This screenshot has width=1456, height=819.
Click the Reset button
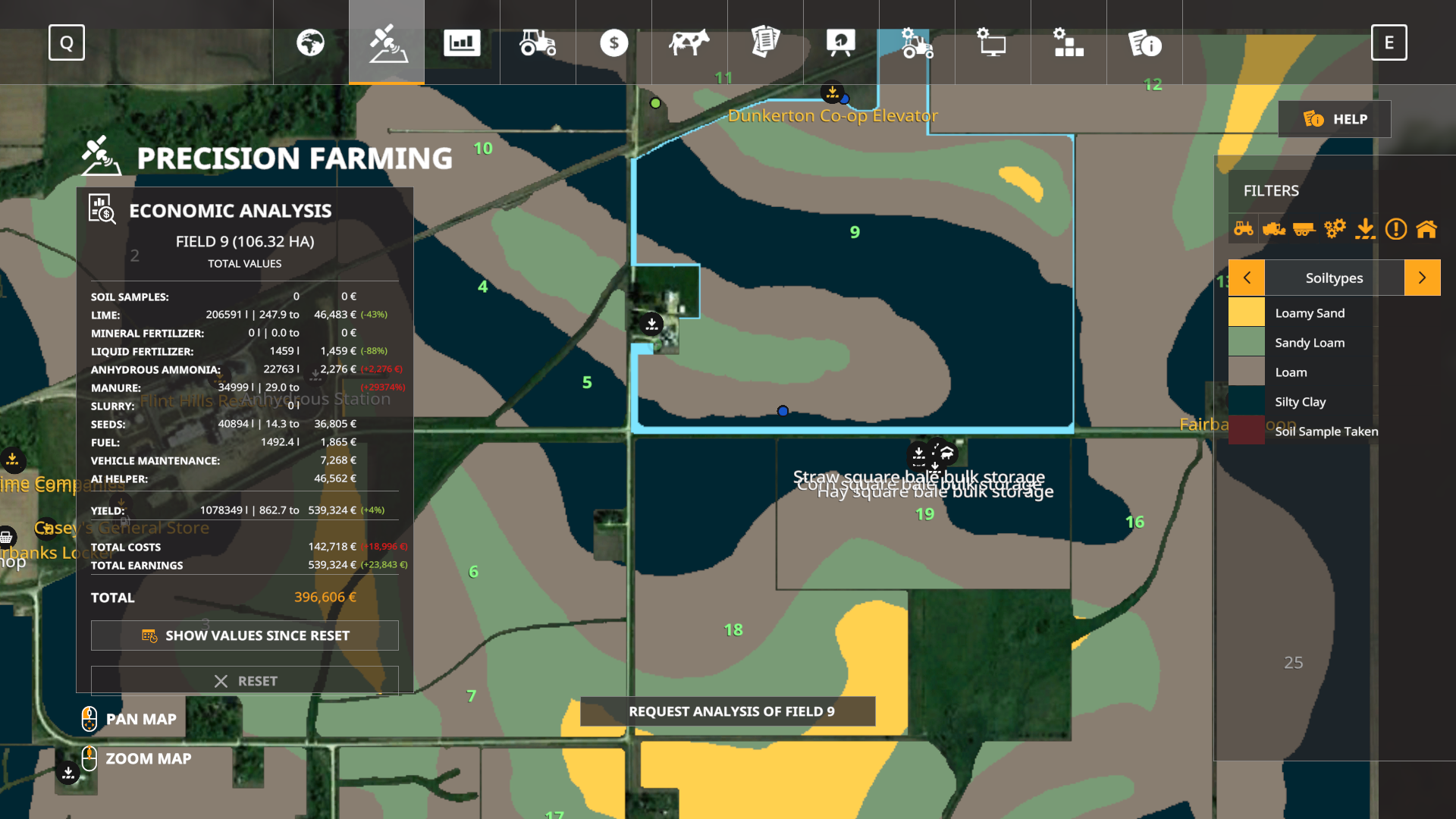point(245,681)
